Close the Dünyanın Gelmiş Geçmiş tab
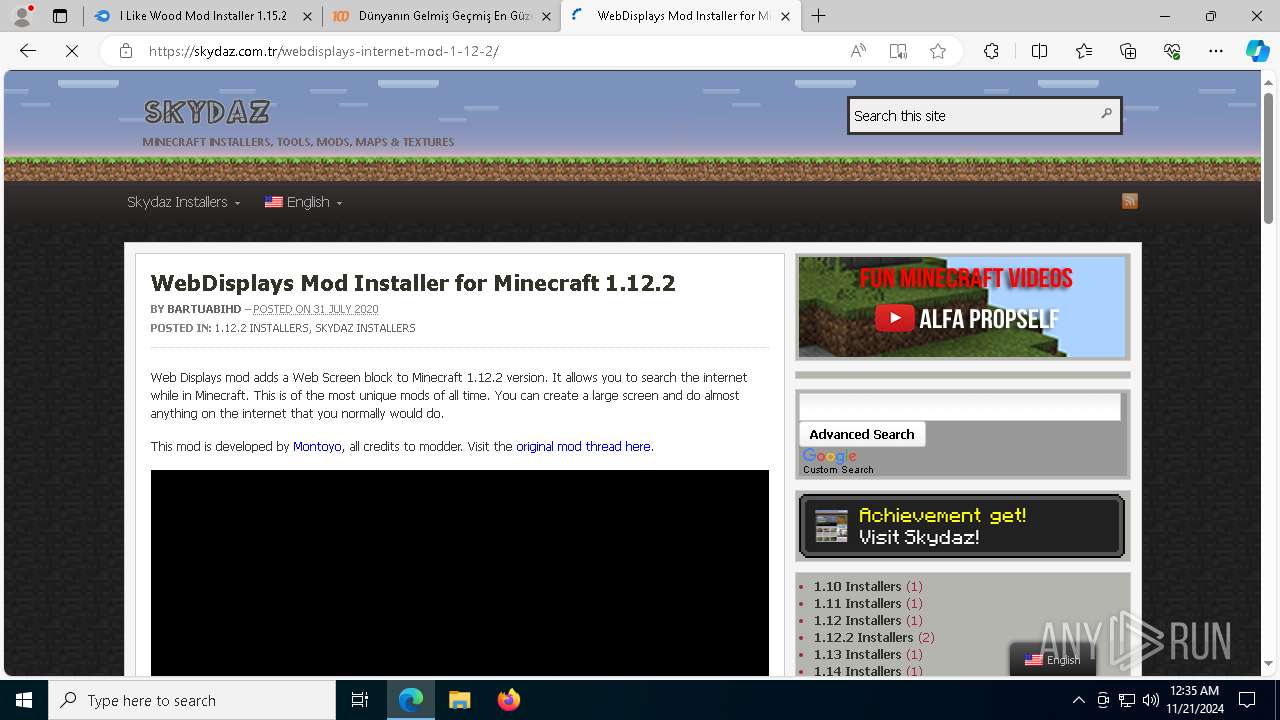 (546, 16)
